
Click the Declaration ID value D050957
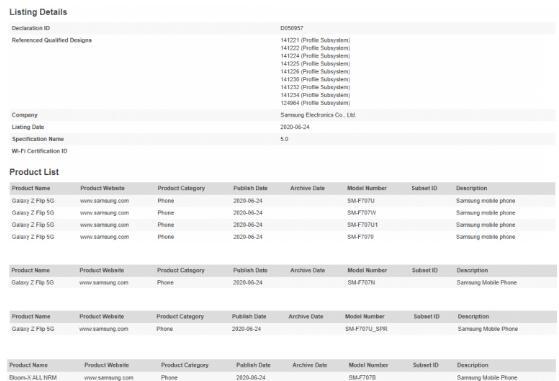pyautogui.click(x=292, y=28)
